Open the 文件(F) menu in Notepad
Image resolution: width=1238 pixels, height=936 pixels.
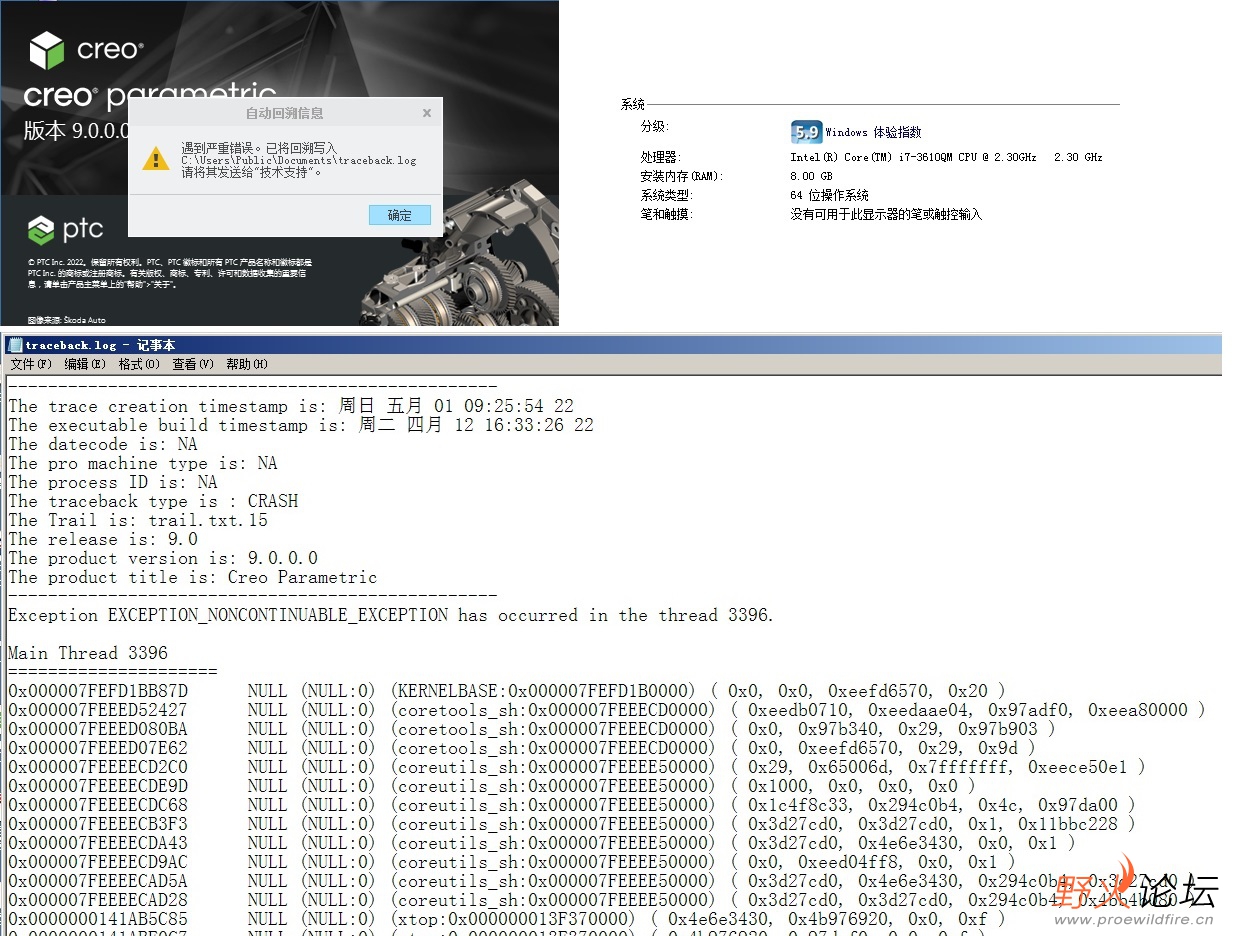point(29,364)
